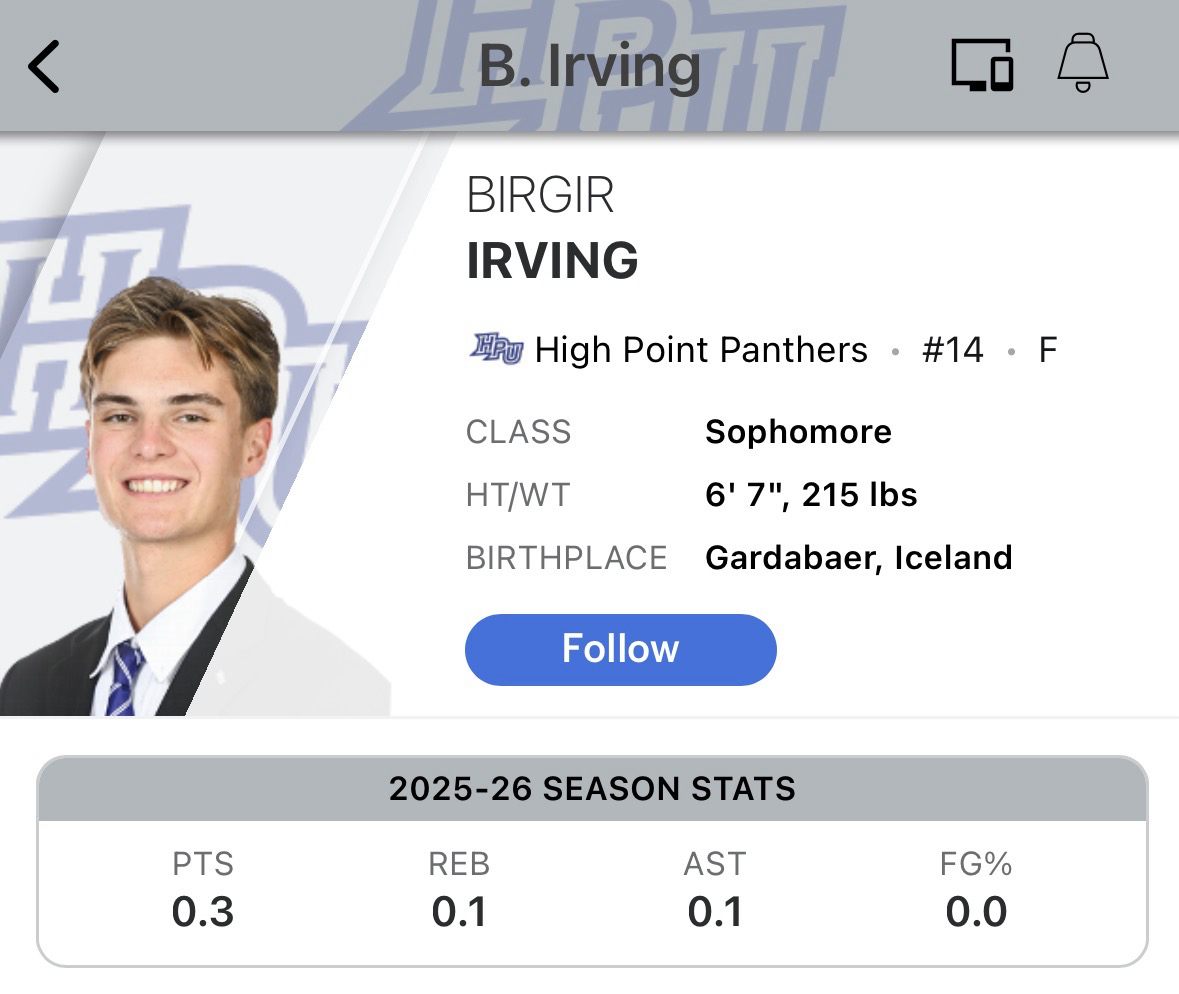The width and height of the screenshot is (1179, 994).
Task: Click the FG% stat value 0.0
Action: (976, 911)
